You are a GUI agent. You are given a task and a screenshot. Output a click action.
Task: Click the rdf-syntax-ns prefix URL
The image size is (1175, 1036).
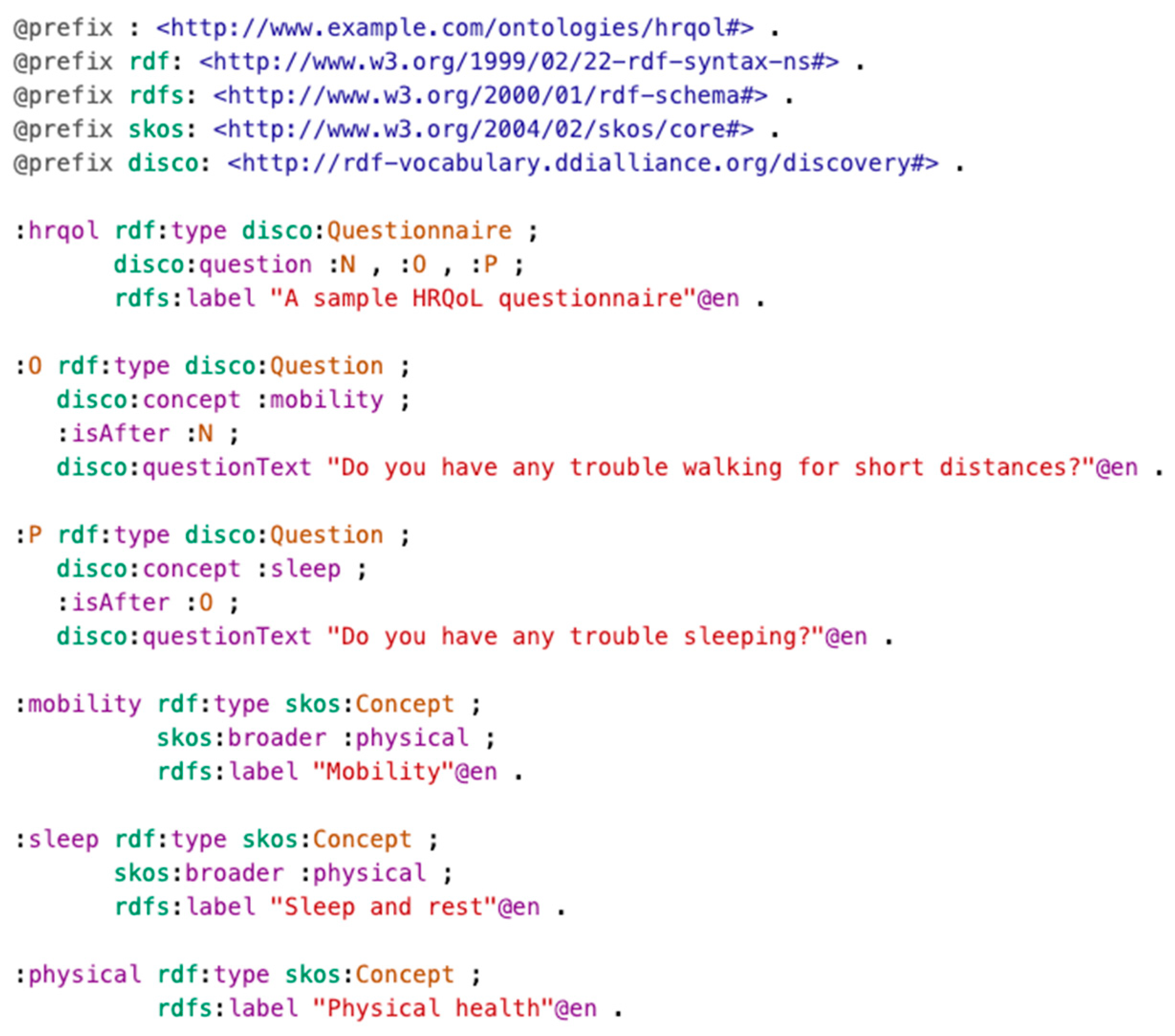click(x=518, y=62)
